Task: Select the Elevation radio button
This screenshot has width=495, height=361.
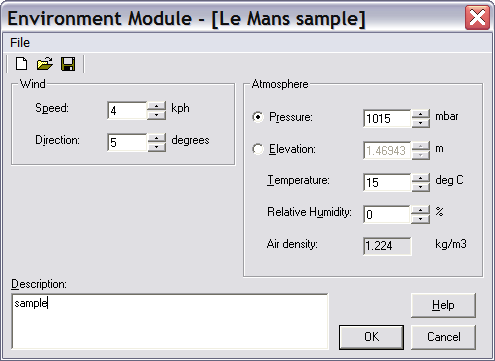Action: point(258,149)
